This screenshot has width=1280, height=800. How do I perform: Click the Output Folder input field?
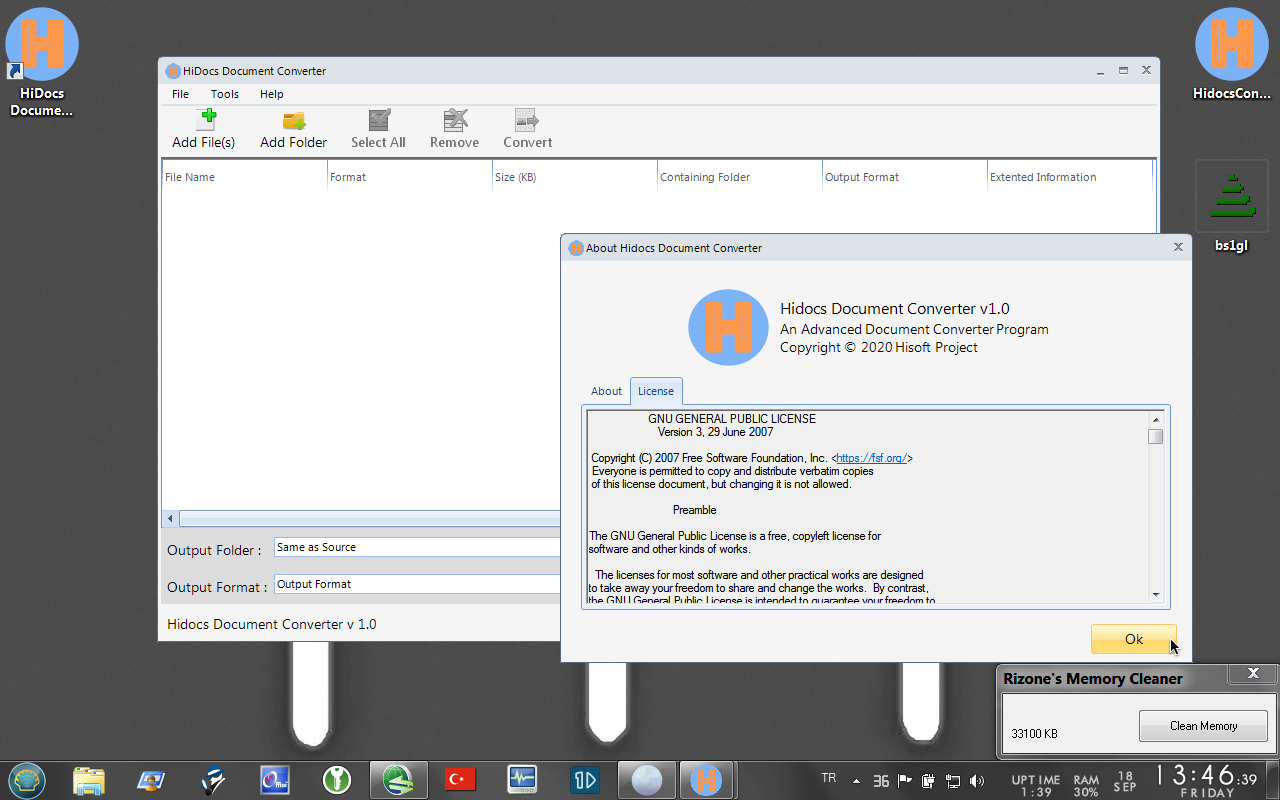click(417, 547)
